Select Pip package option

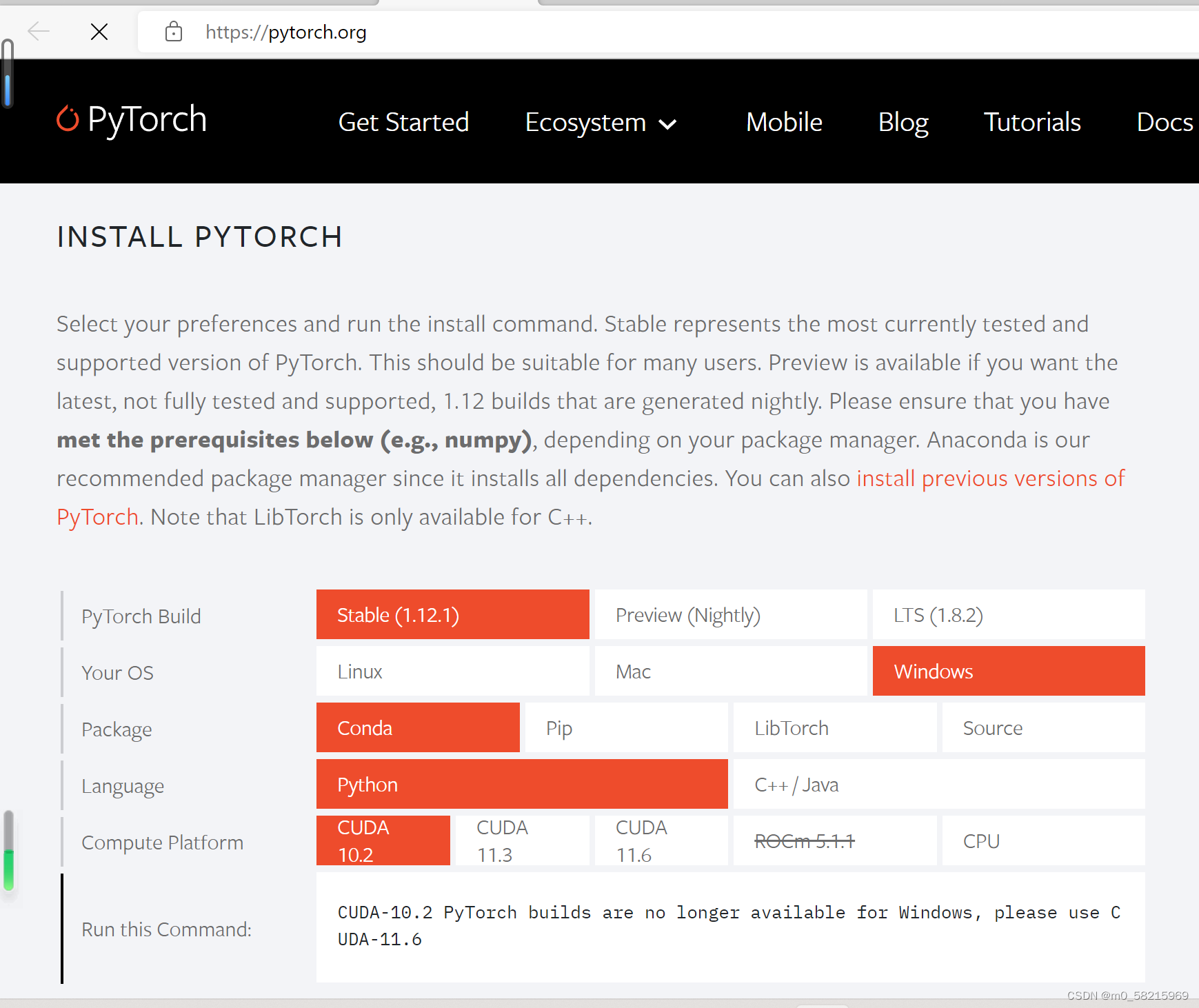tap(627, 727)
